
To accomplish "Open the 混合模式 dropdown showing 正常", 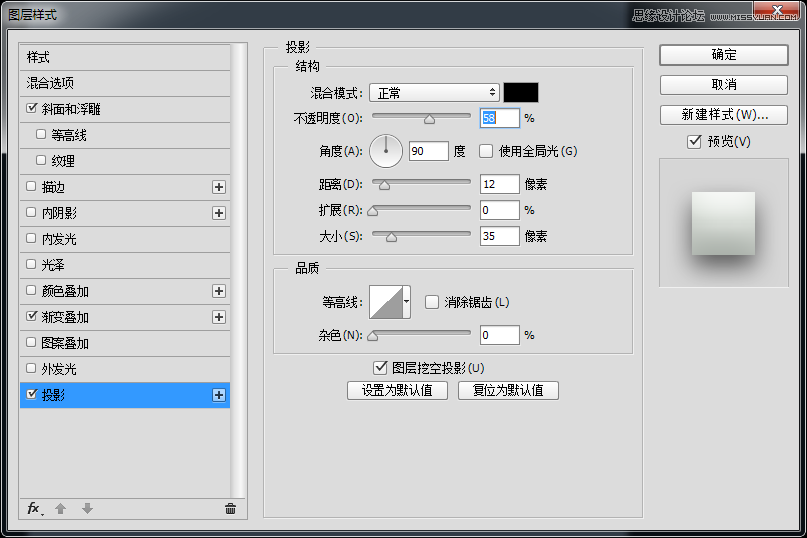I will tap(434, 93).
